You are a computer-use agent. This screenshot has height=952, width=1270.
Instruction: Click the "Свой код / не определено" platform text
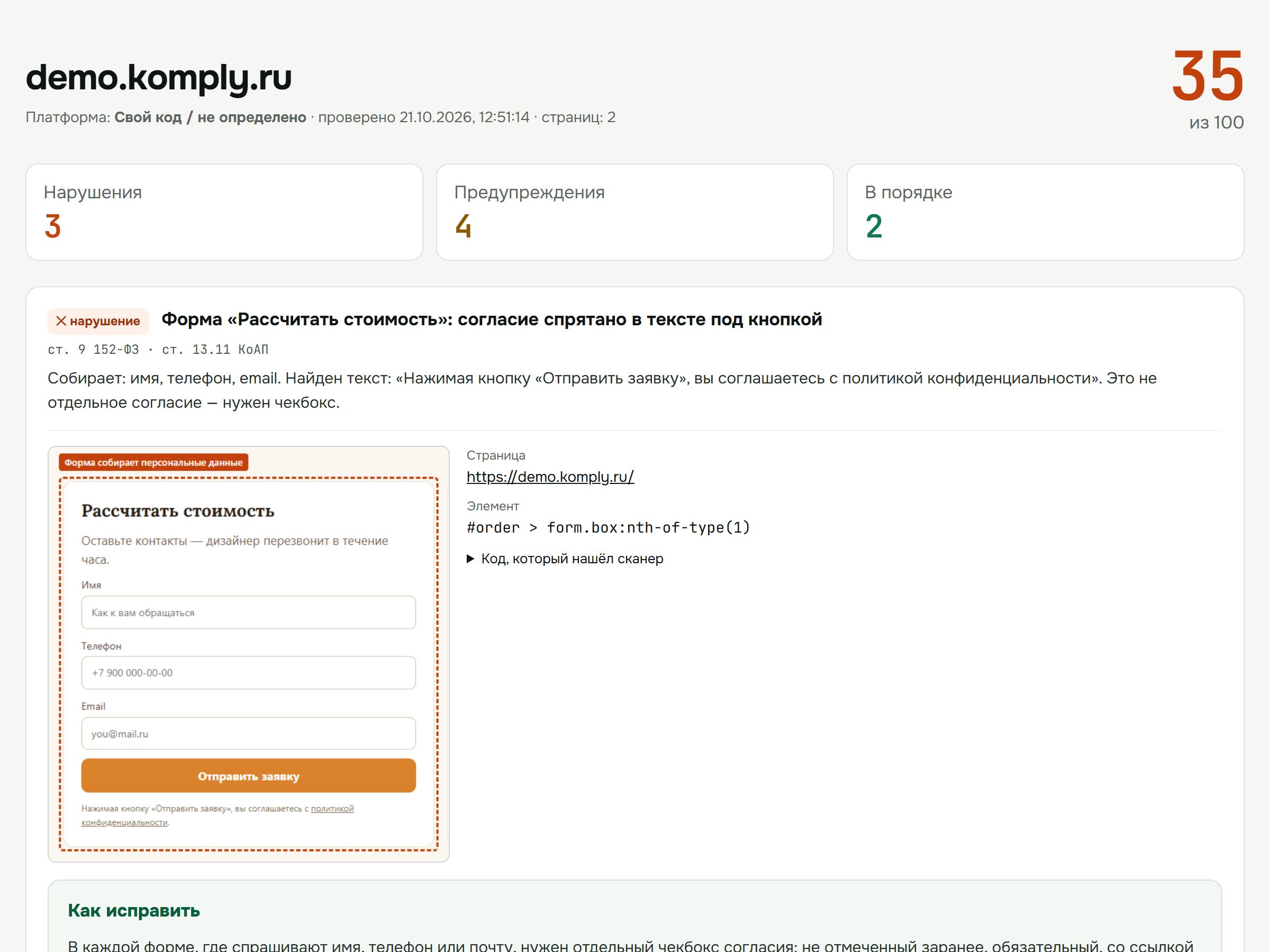click(210, 117)
